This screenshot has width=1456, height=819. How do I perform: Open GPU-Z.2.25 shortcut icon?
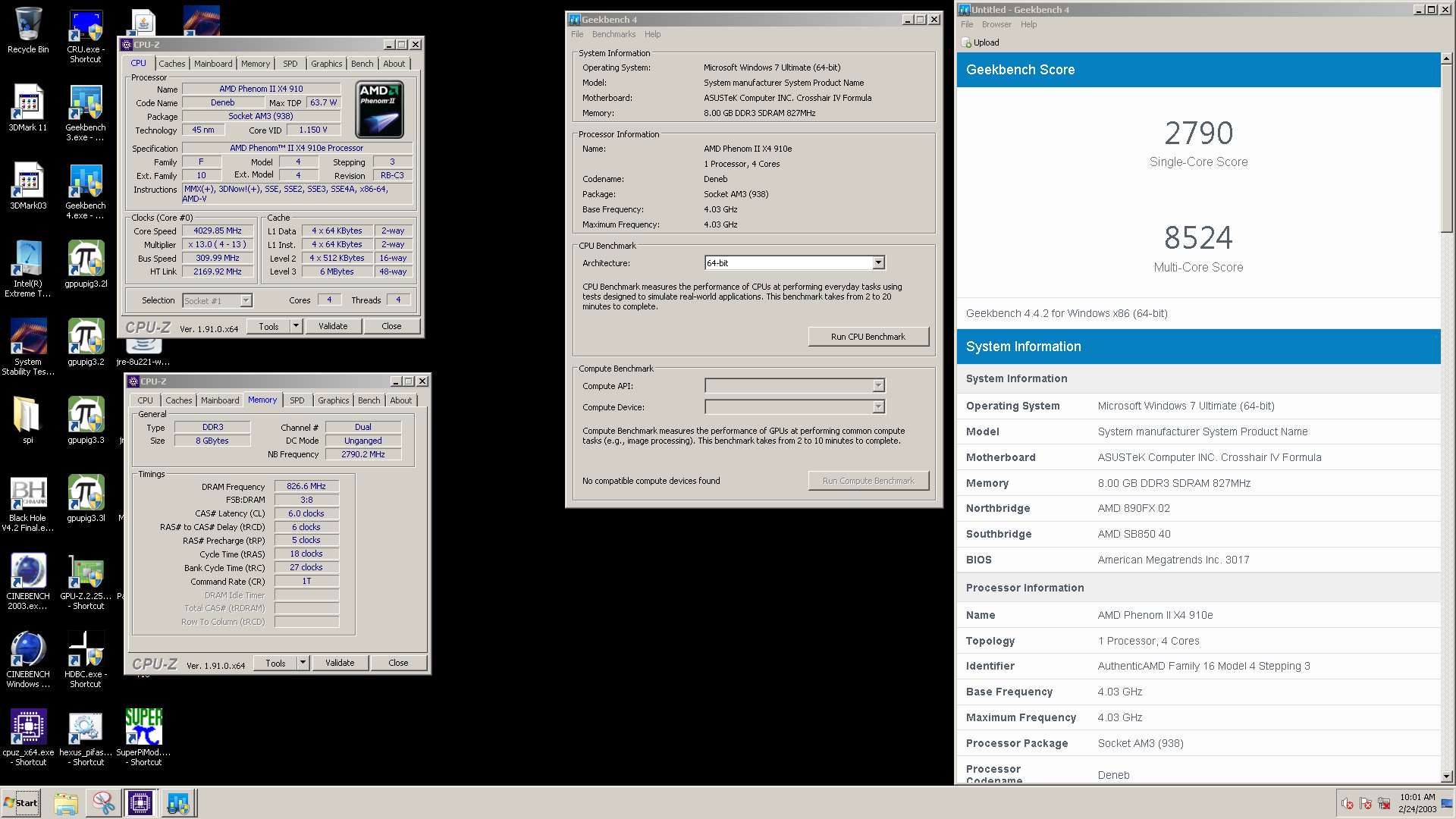click(86, 581)
